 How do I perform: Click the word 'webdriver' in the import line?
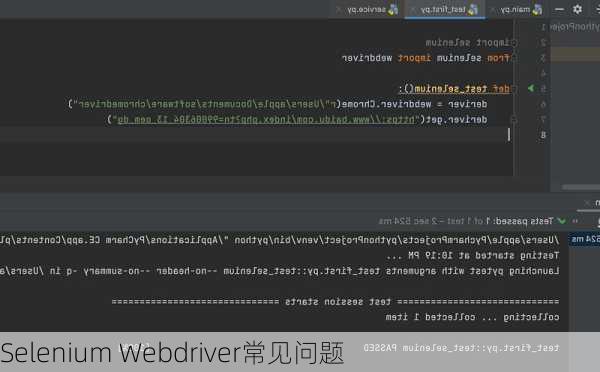pyautogui.click(x=367, y=58)
